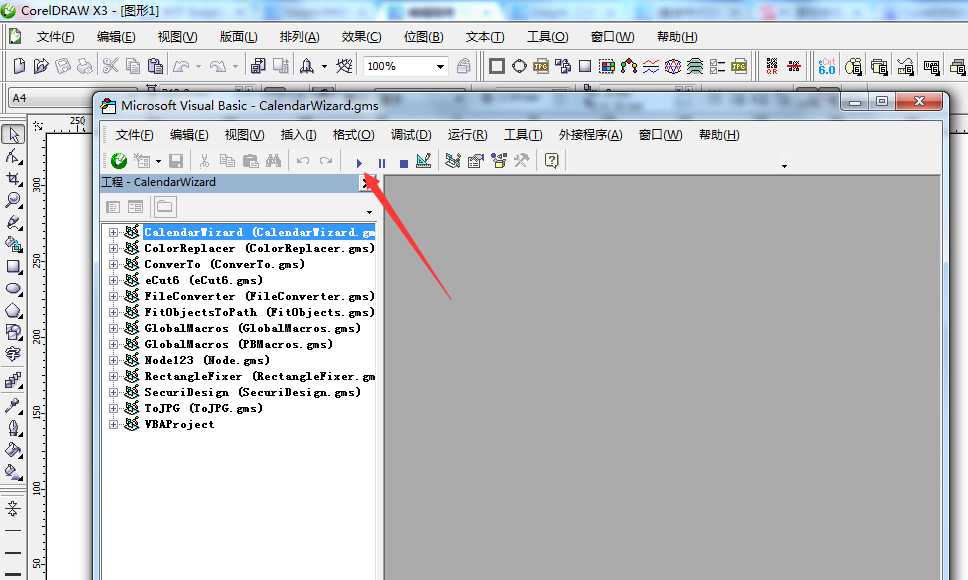Select the Crop tool in CorelDRAW toolbox

point(13,179)
